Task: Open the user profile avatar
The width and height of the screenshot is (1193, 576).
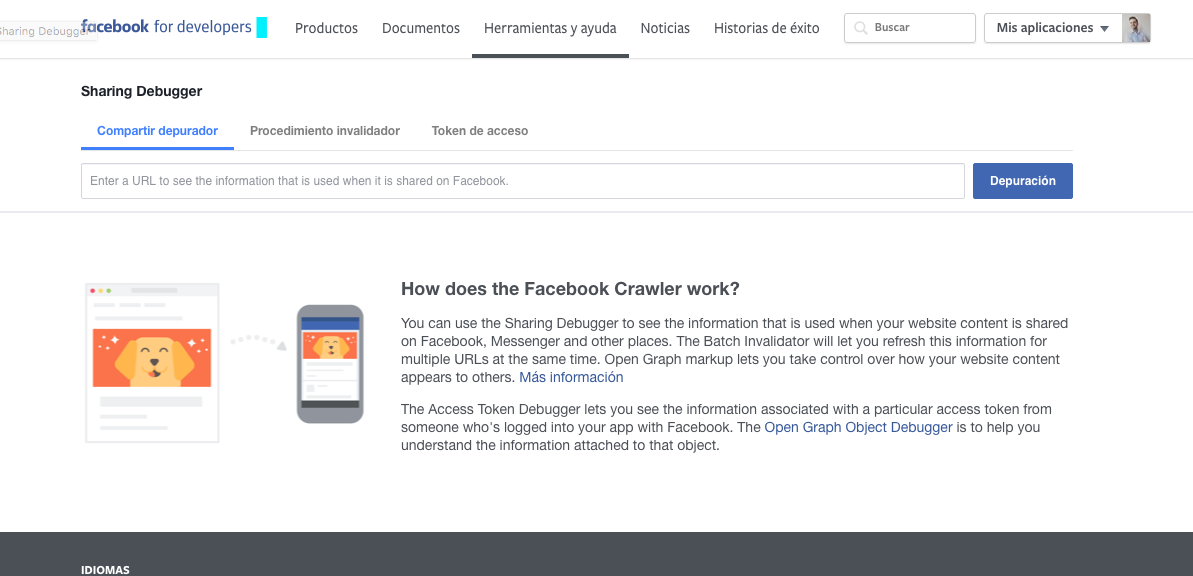Action: click(x=1136, y=28)
